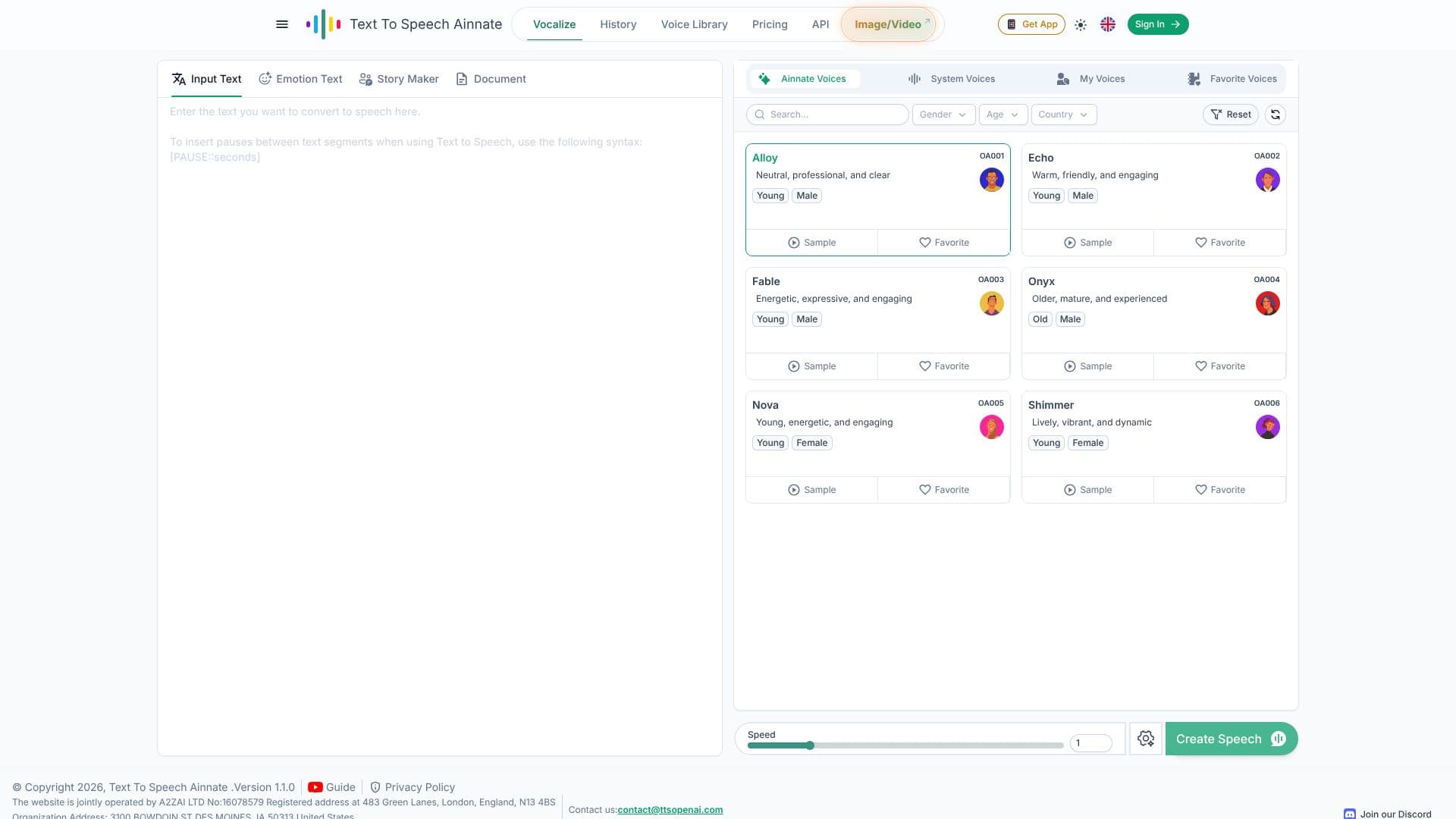Play the Alloy voice Sample
Viewport: 1456px width, 819px height.
(x=811, y=243)
